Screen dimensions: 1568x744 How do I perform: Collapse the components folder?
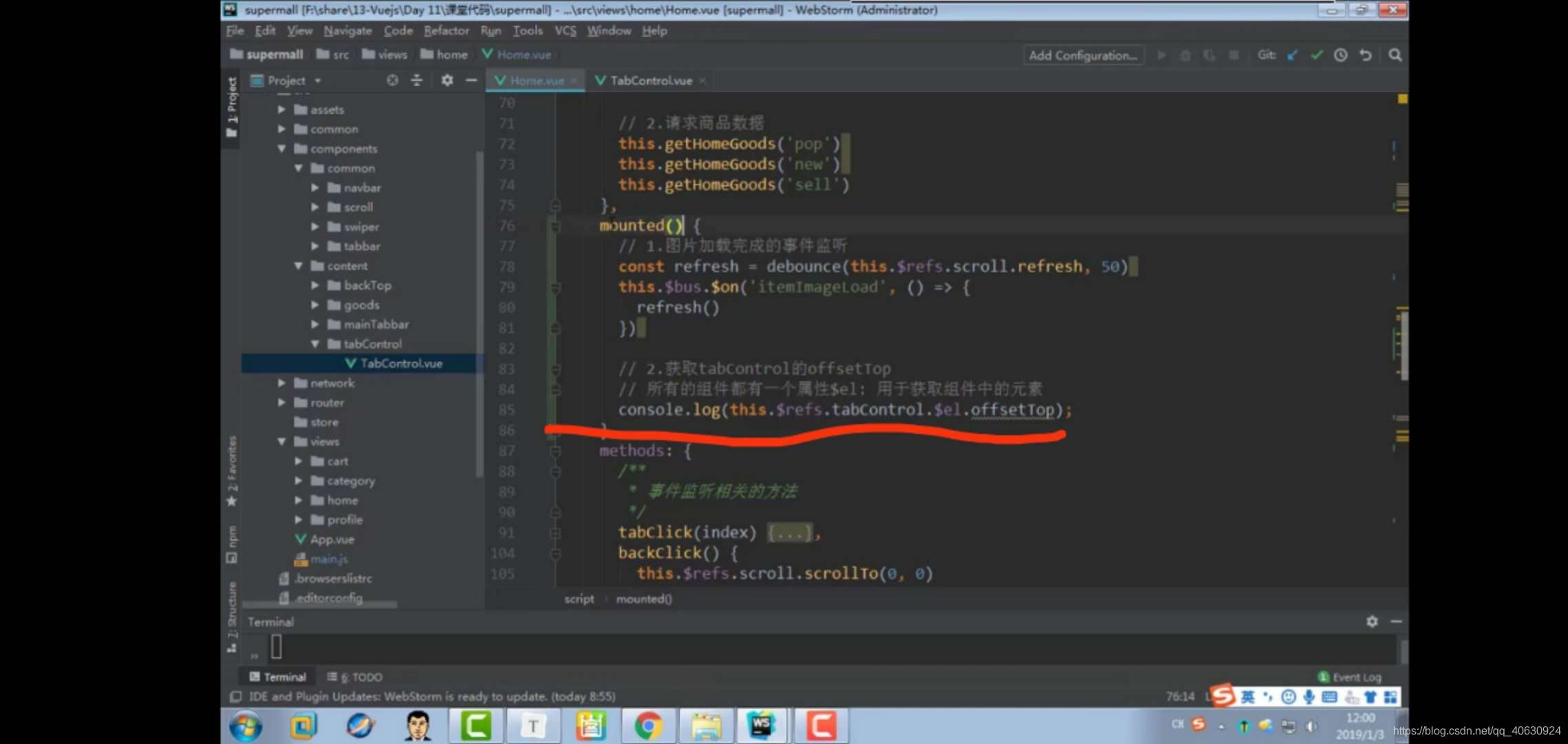[x=282, y=148]
